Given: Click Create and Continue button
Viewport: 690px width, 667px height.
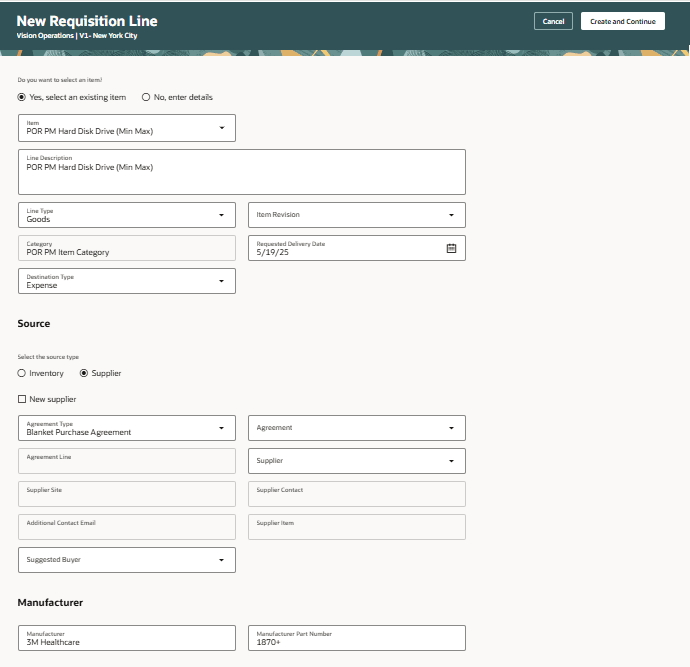Looking at the screenshot, I should [x=623, y=21].
